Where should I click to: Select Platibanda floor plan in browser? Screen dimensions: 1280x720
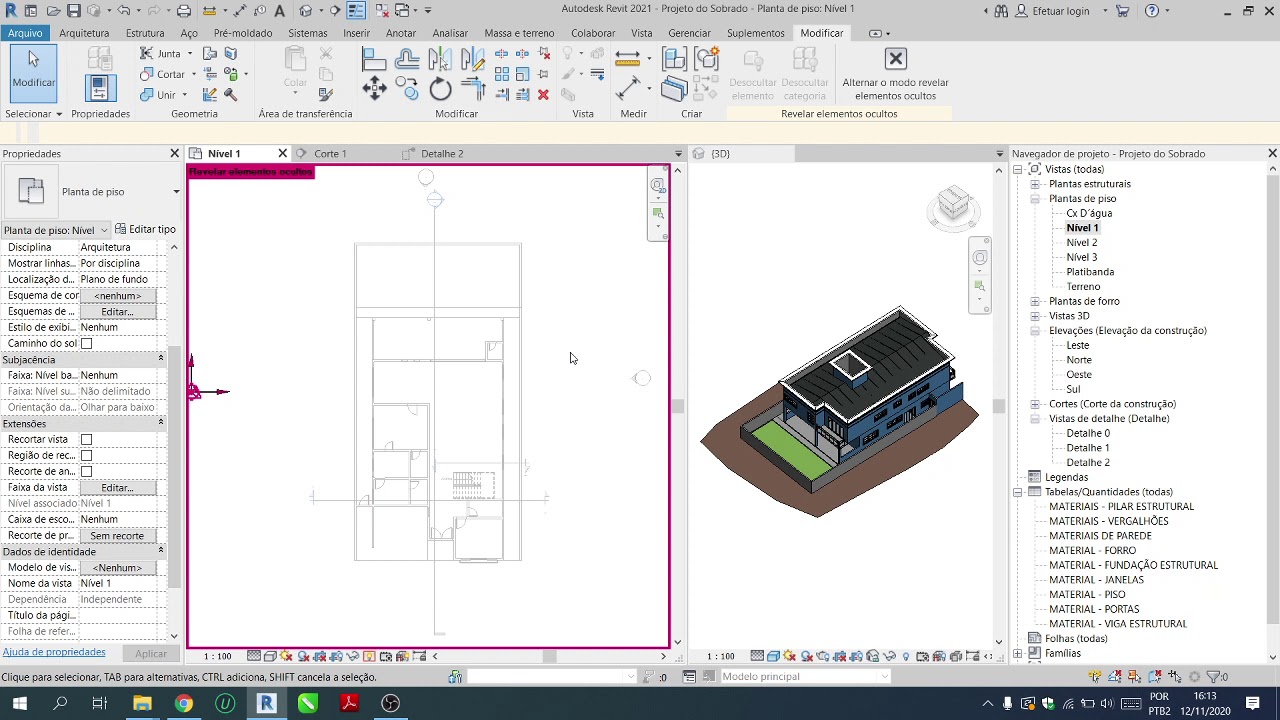pyautogui.click(x=1090, y=272)
